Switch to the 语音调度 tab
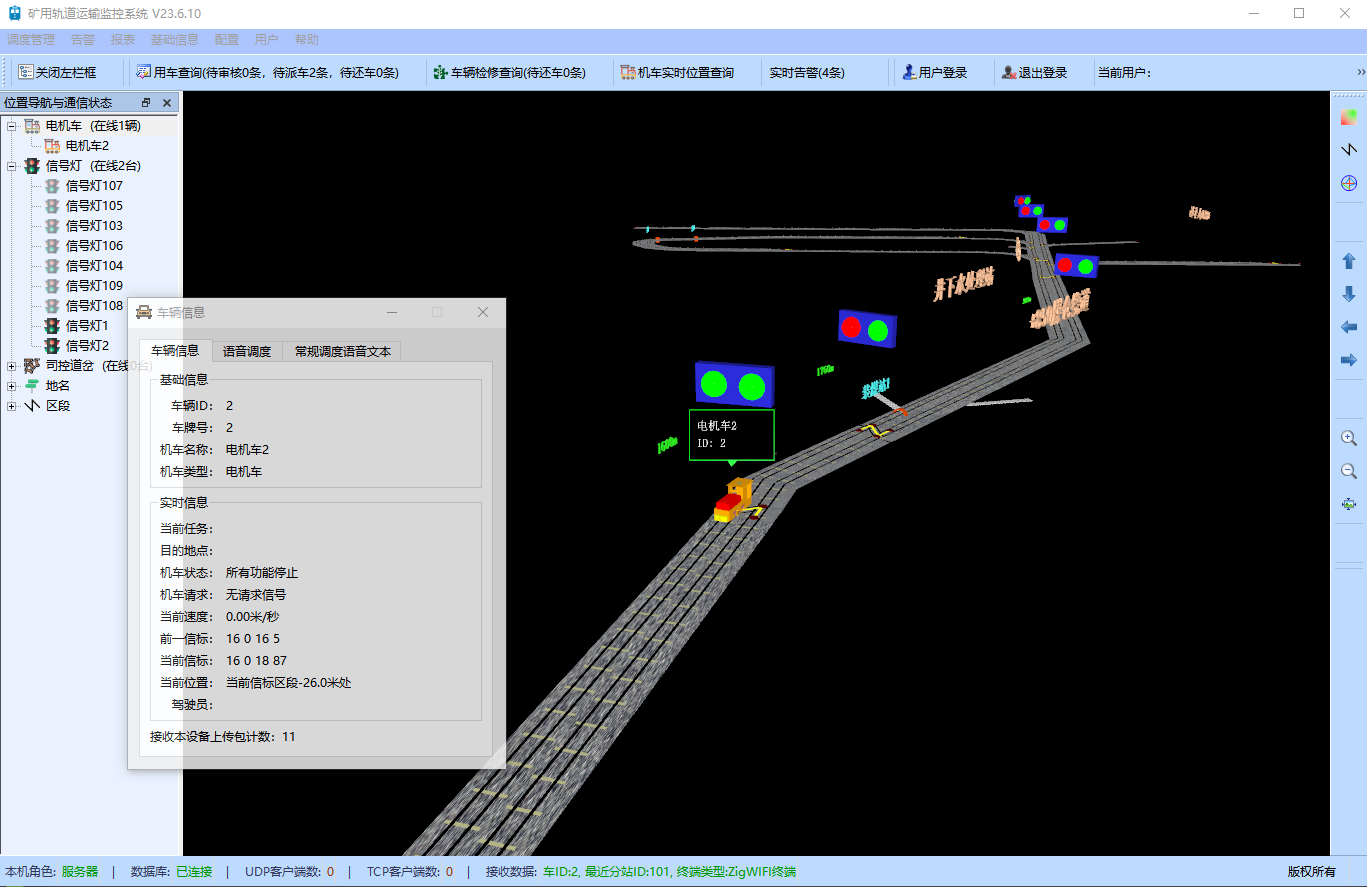 246,351
